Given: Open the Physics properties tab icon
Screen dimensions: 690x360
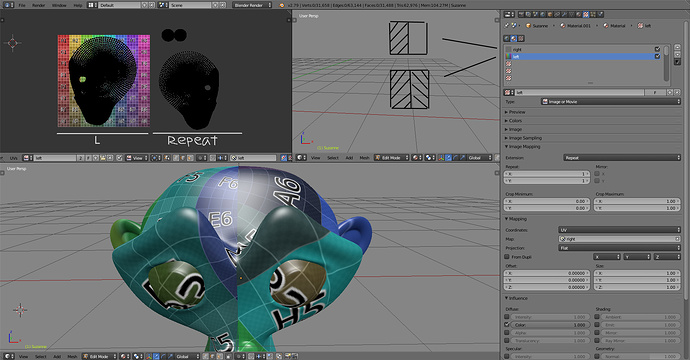Looking at the screenshot, I should point(600,14).
